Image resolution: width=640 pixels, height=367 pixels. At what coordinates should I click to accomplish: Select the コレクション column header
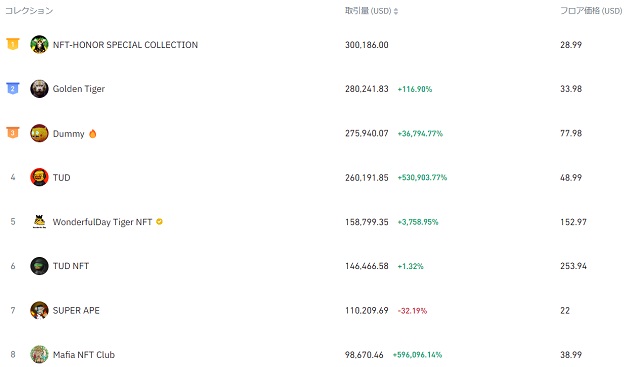click(29, 11)
